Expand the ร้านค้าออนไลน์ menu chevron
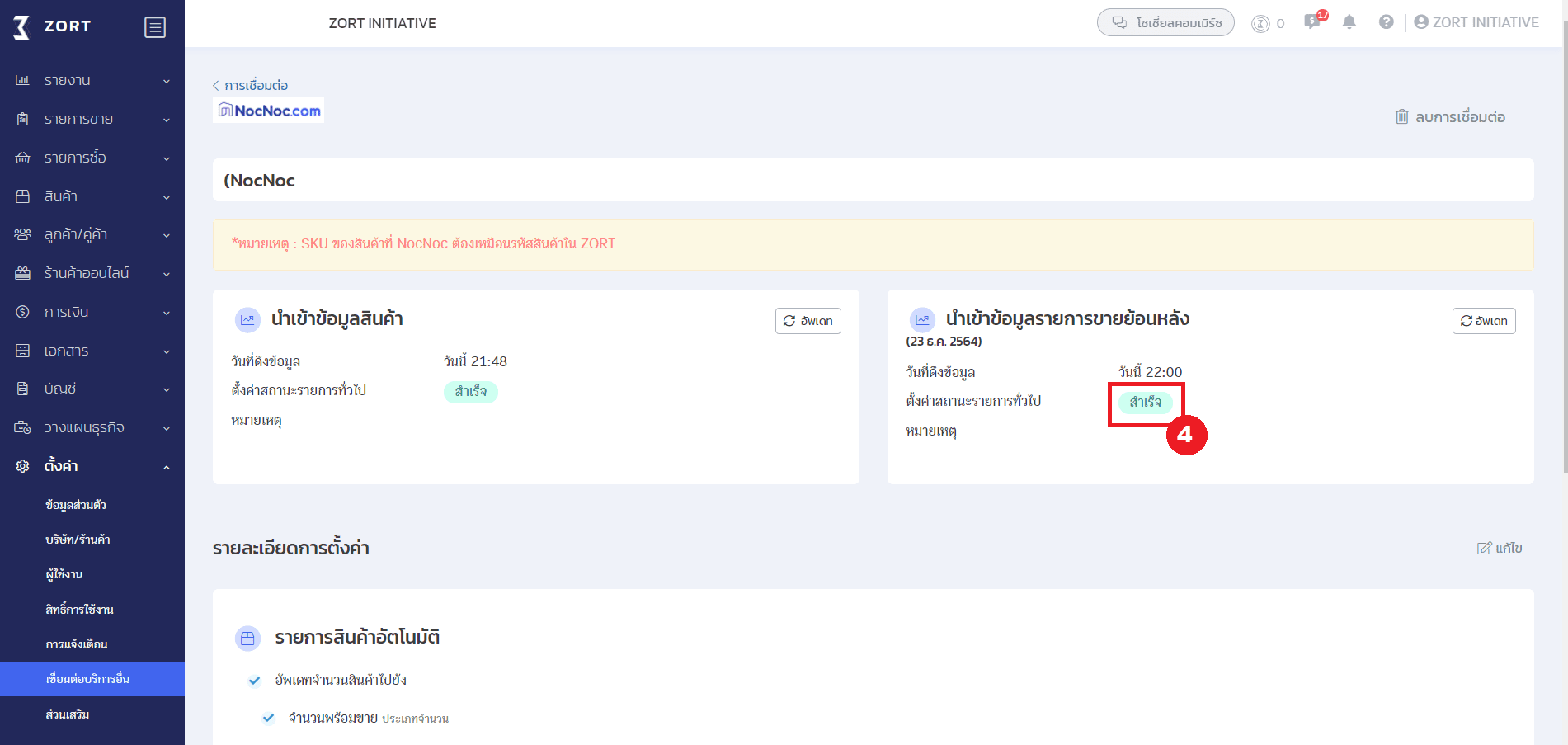This screenshot has width=1568, height=745. (x=167, y=274)
